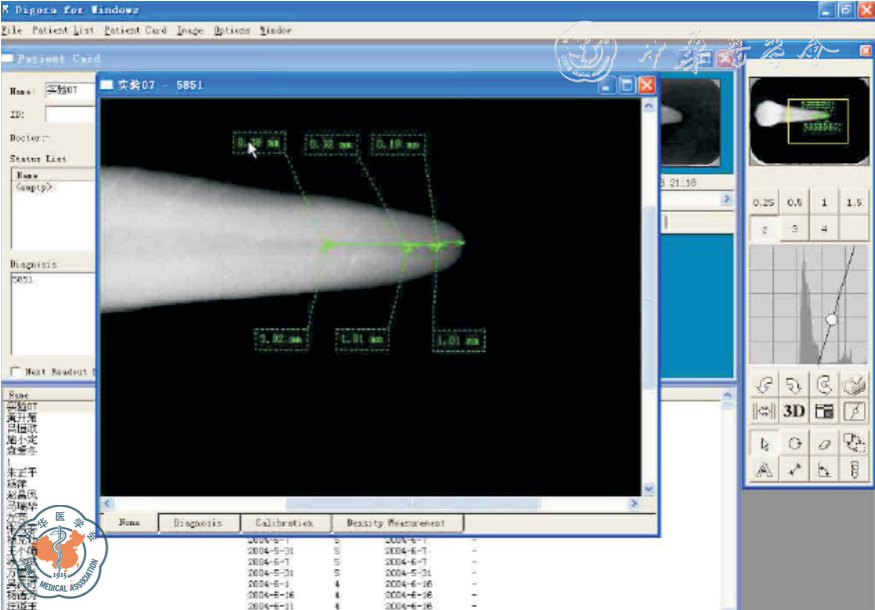
Task: Open the Image menu
Action: click(x=189, y=31)
